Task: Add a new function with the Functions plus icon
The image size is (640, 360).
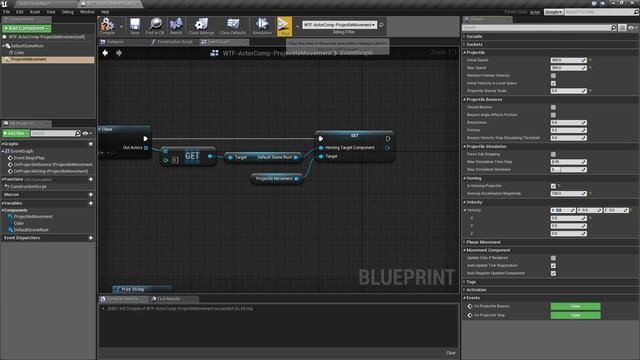Action: pos(91,179)
